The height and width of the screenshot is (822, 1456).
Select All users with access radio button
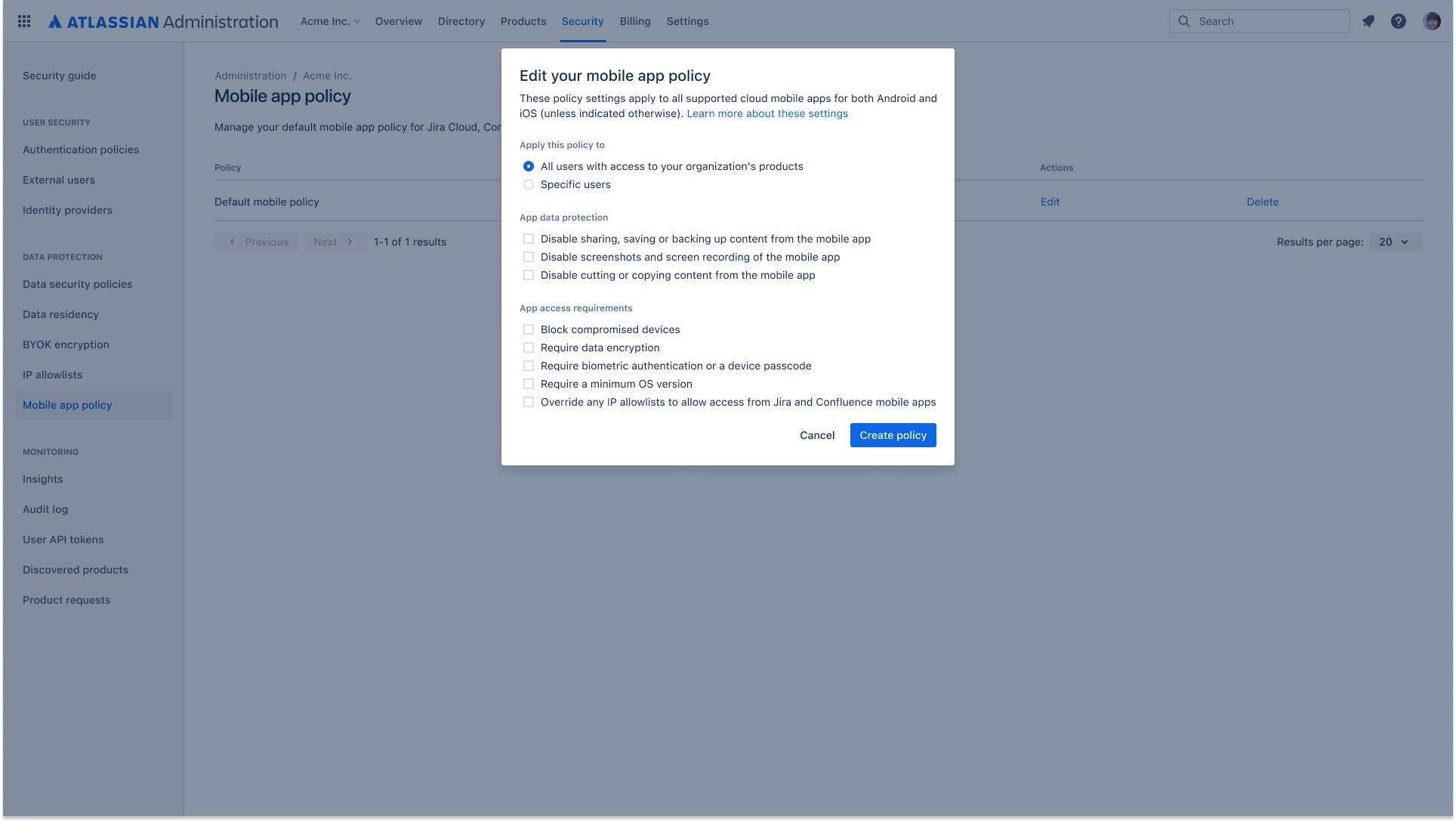(528, 166)
